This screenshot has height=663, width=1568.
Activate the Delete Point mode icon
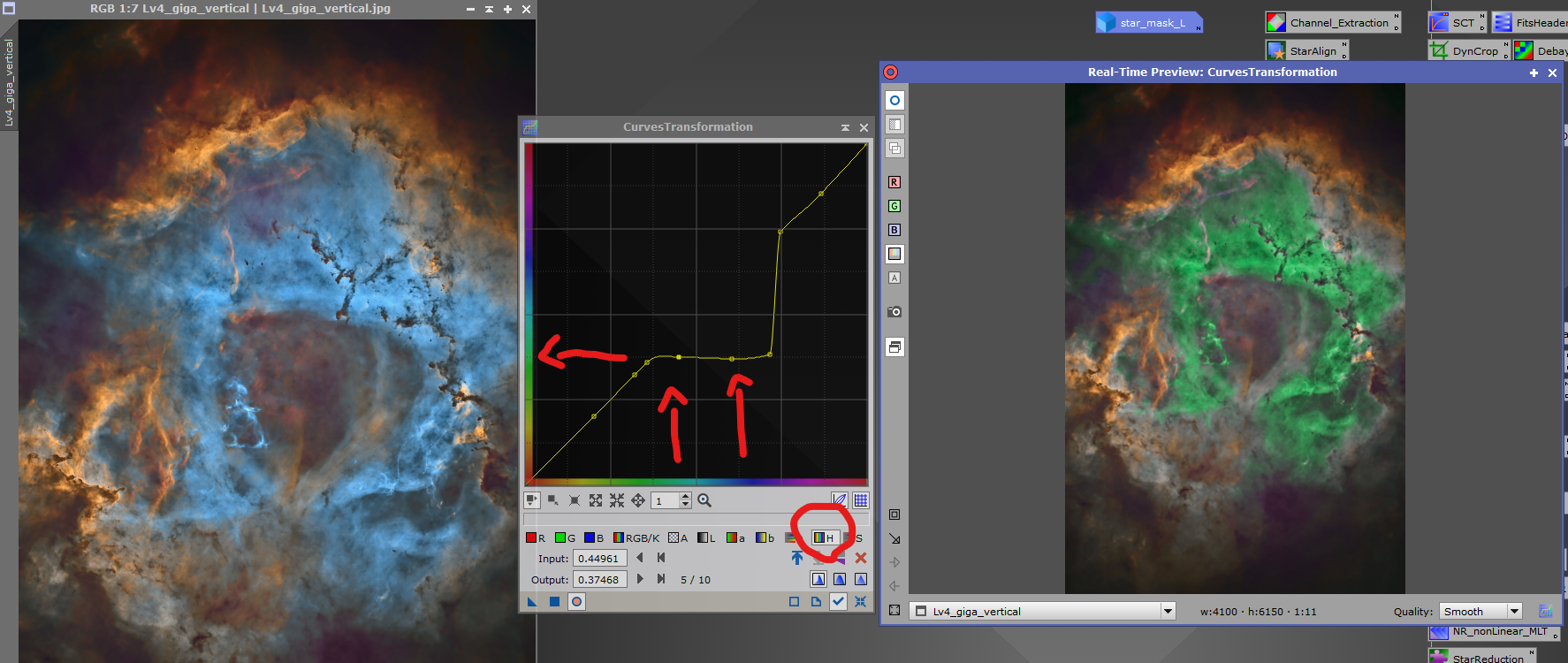[575, 500]
